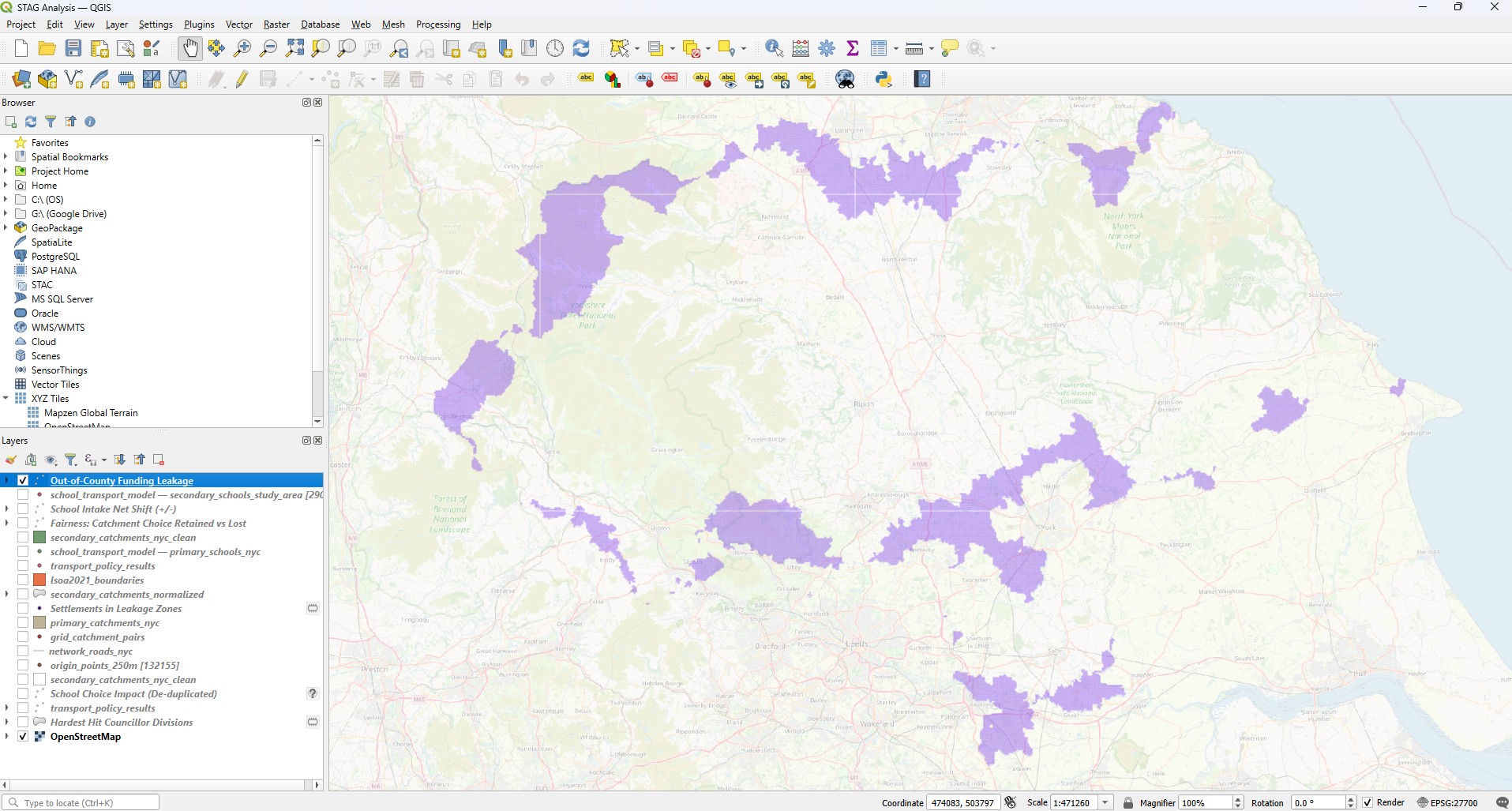This screenshot has height=811, width=1512.
Task: Click the Toggle Editing pencil icon
Action: pos(242,79)
